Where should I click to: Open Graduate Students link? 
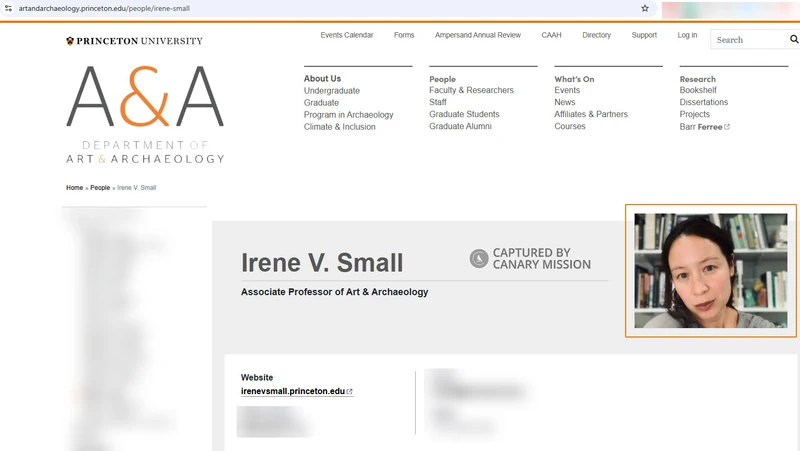click(464, 114)
